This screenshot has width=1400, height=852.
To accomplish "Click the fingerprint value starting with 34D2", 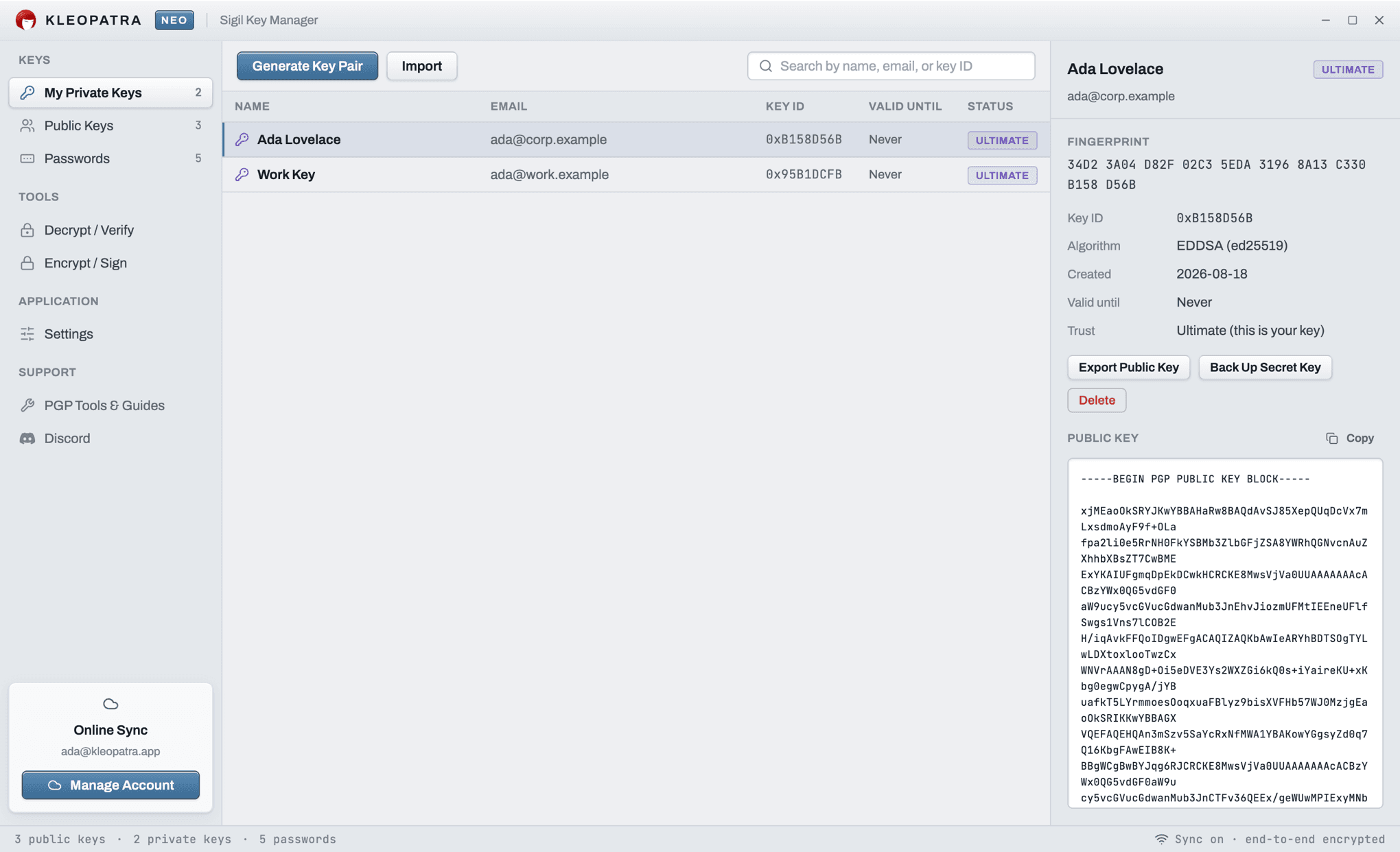I will click(x=1216, y=174).
